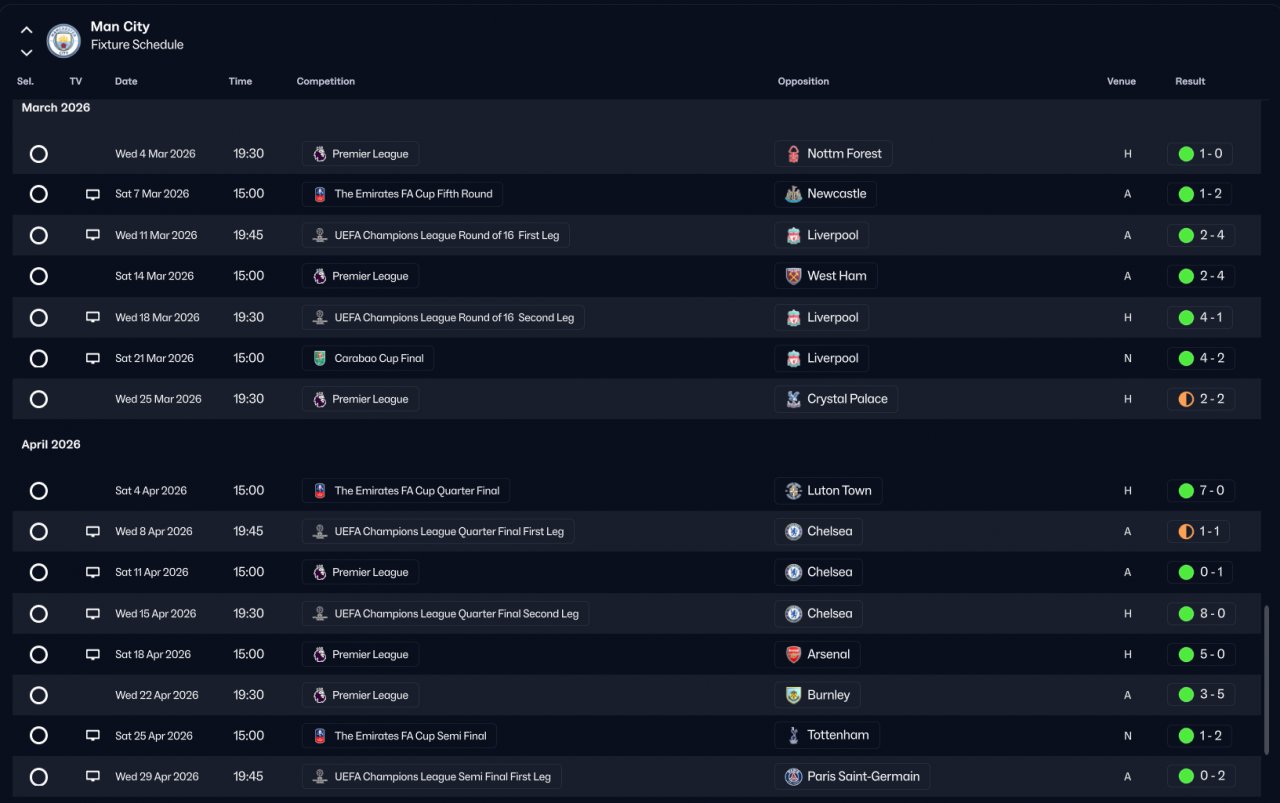The width and height of the screenshot is (1280, 803).
Task: Sort fixtures by Competition column header
Action: tap(326, 81)
